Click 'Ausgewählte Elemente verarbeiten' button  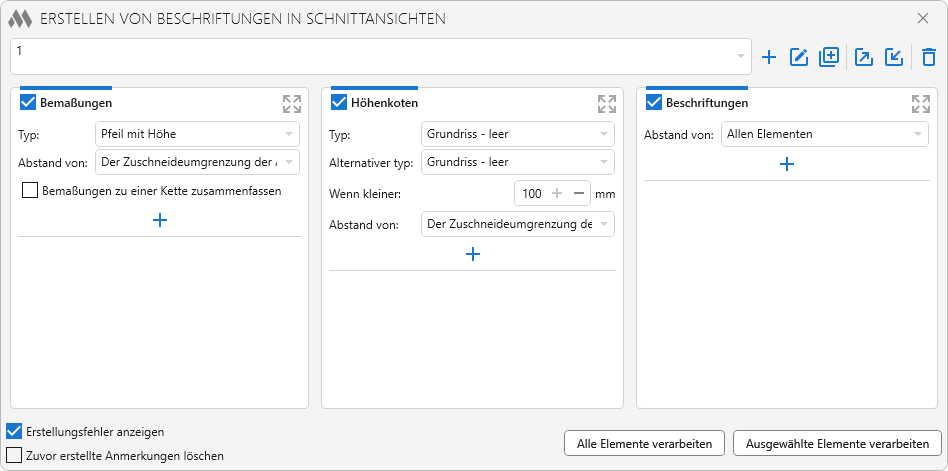837,443
